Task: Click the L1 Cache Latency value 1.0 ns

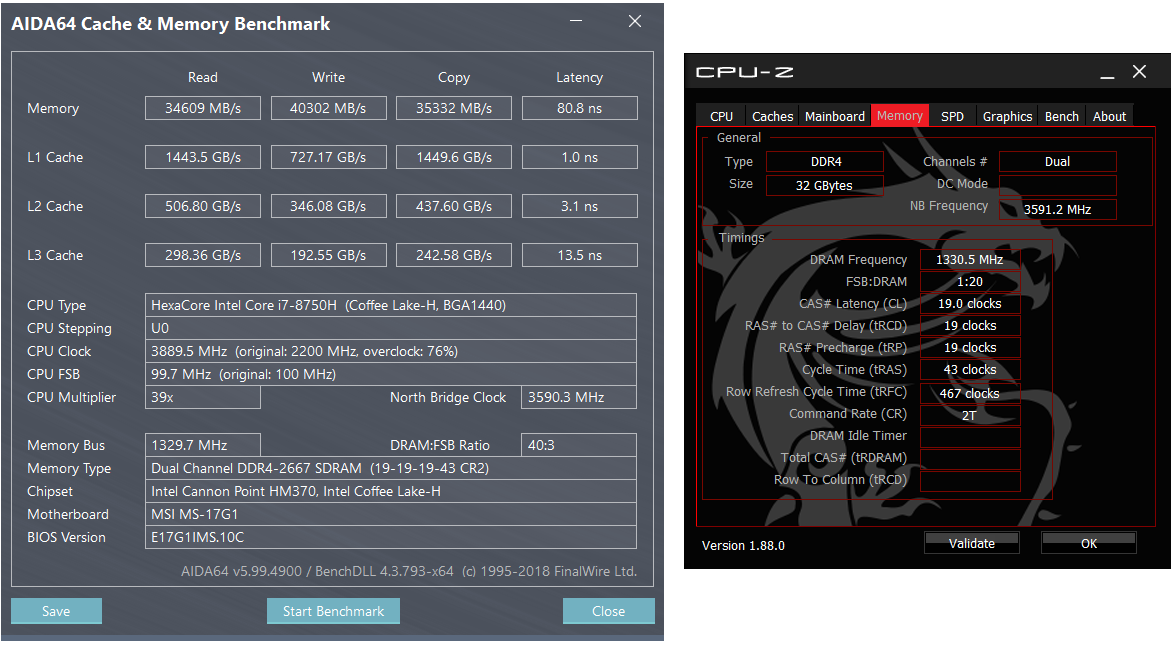Action: (x=580, y=157)
